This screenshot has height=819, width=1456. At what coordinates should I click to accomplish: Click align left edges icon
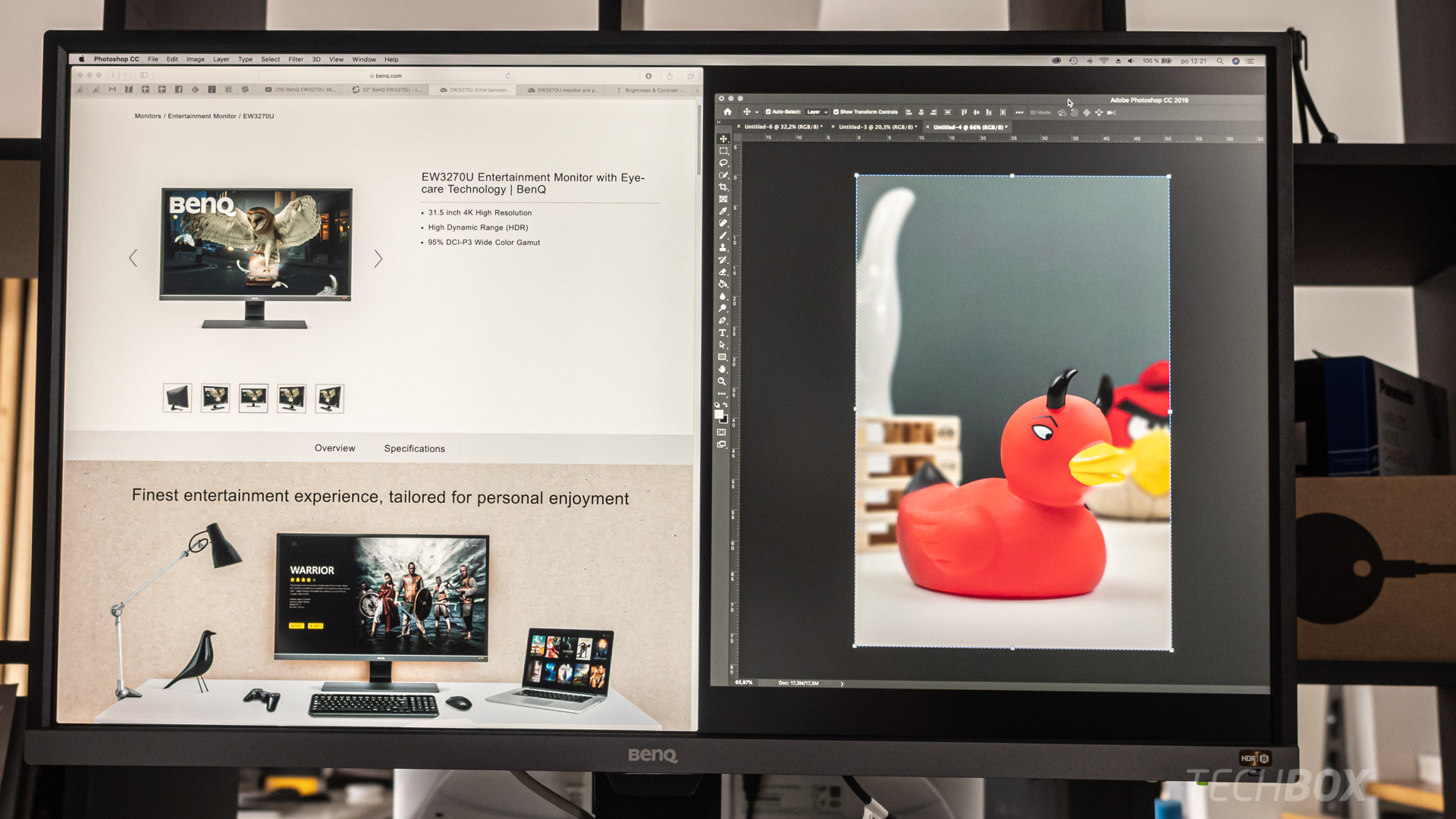tap(908, 112)
